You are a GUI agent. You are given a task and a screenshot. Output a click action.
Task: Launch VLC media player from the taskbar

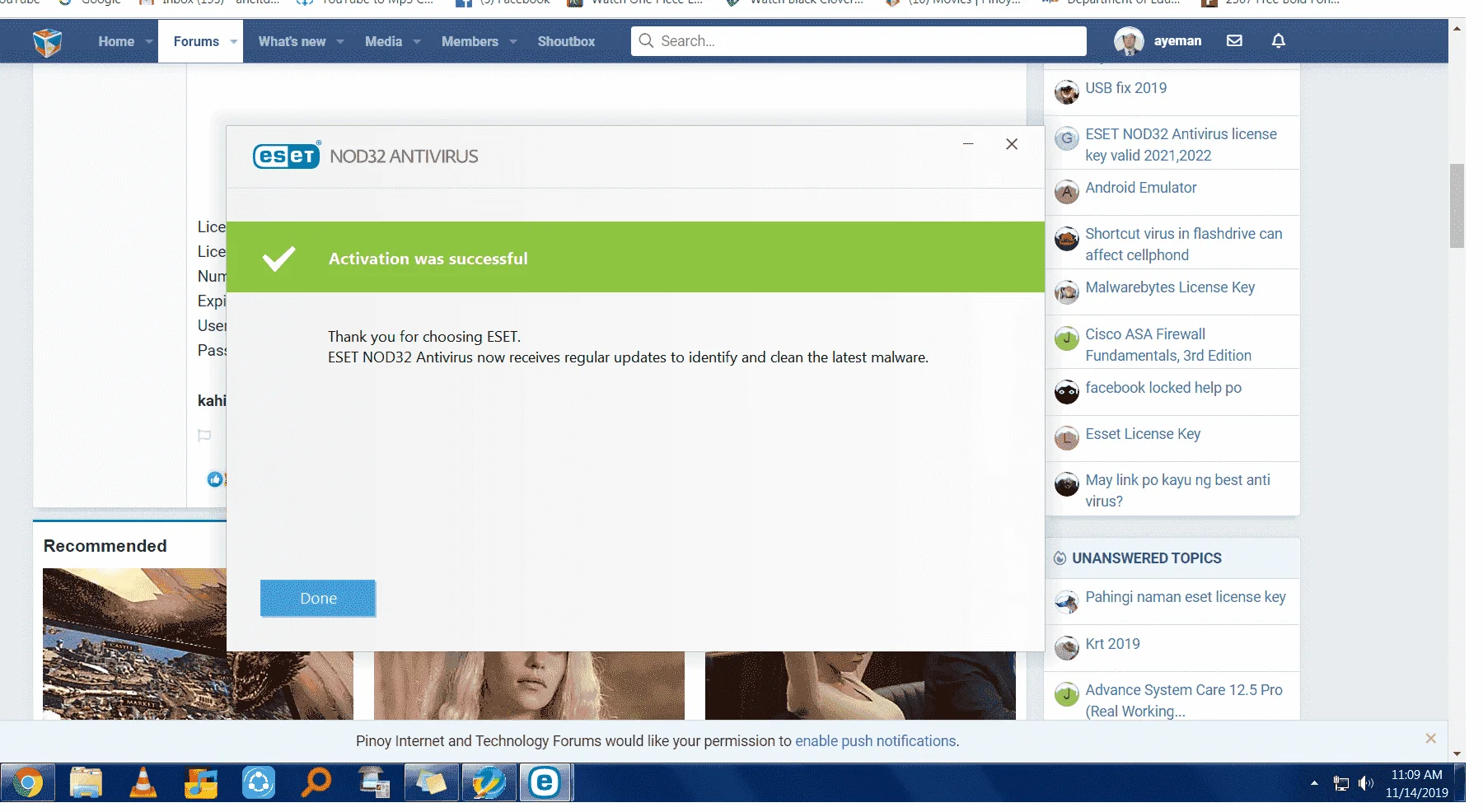(143, 782)
